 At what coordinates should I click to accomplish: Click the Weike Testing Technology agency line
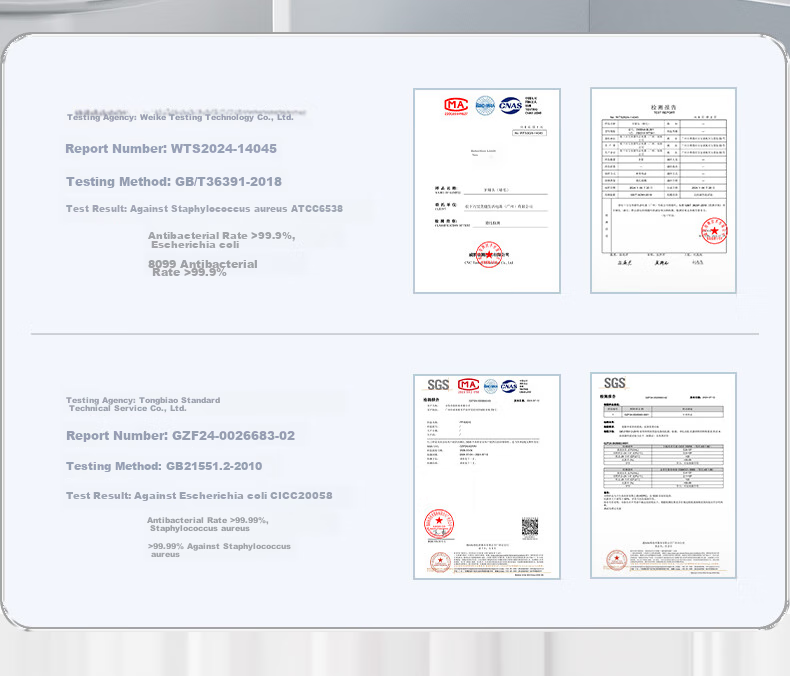[180, 117]
